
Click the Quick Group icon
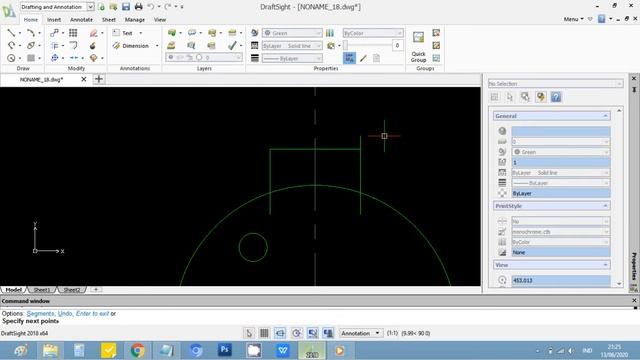[x=418, y=38]
